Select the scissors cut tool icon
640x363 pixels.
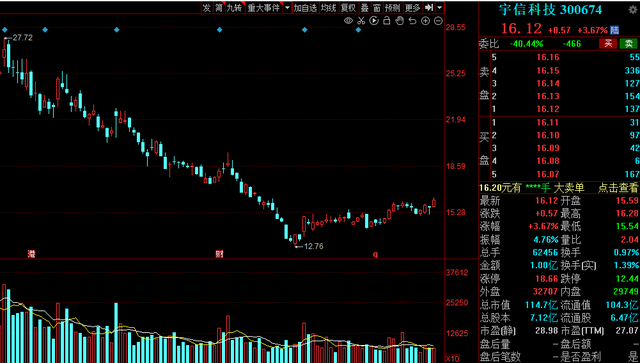click(361, 21)
